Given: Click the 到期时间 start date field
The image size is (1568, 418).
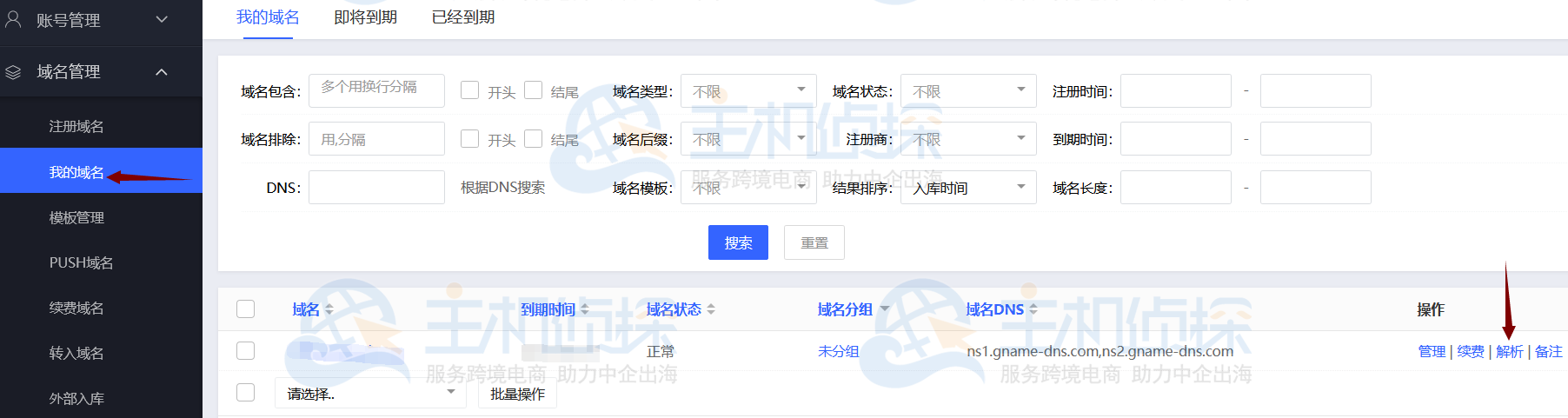Looking at the screenshot, I should (x=1176, y=138).
